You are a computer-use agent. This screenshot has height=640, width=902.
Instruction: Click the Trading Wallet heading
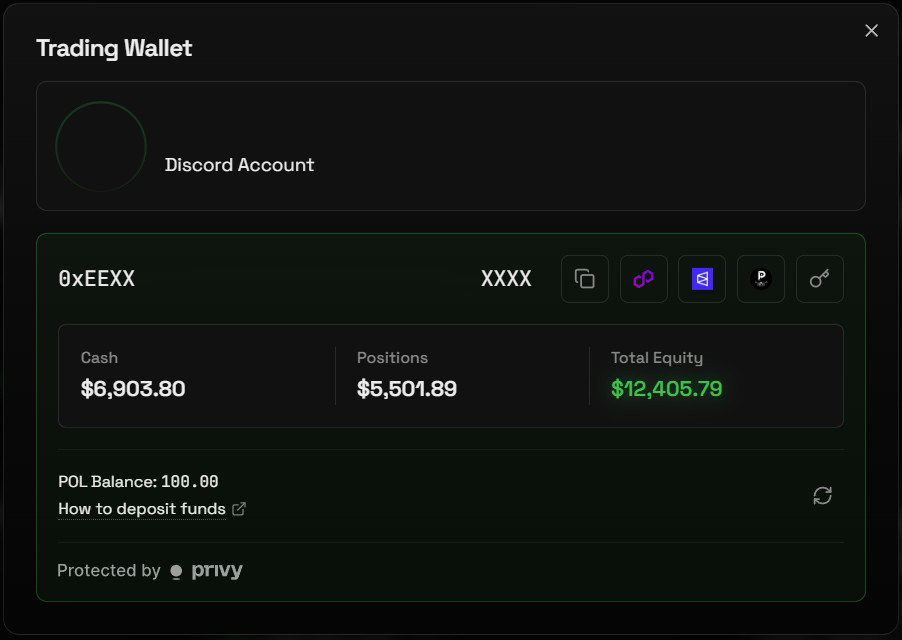point(114,48)
